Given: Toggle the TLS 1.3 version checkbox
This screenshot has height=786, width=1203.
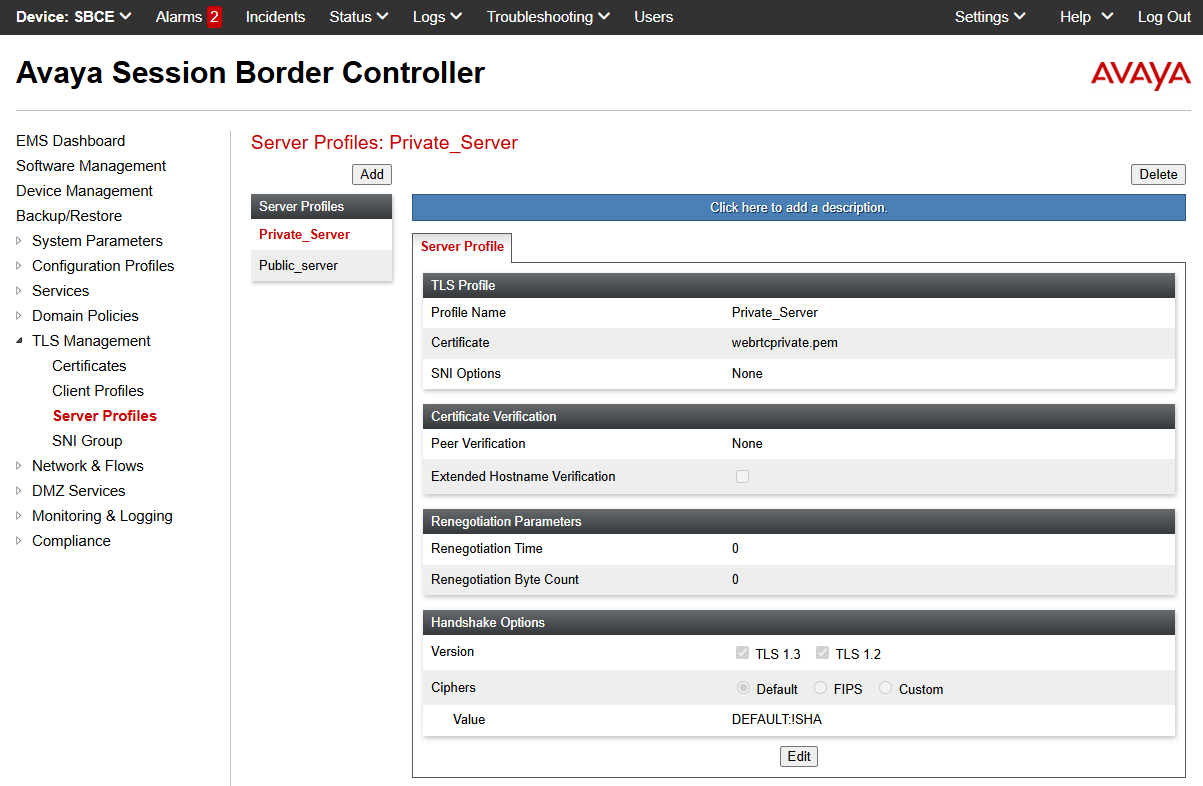Looking at the screenshot, I should [742, 653].
